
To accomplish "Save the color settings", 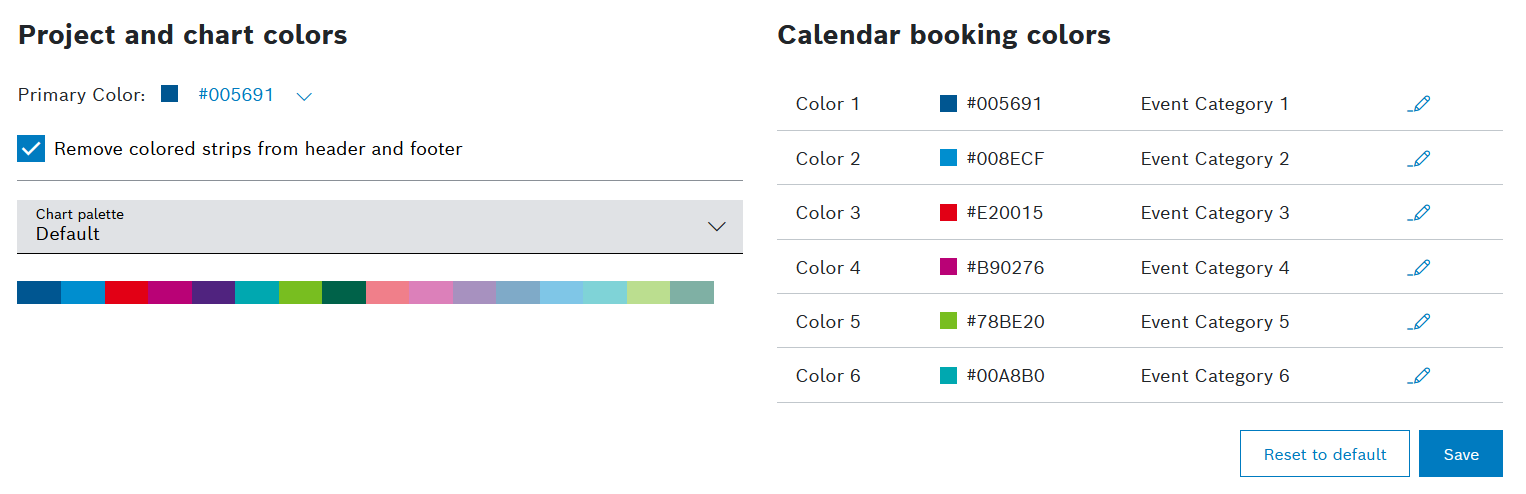I will click(1460, 454).
